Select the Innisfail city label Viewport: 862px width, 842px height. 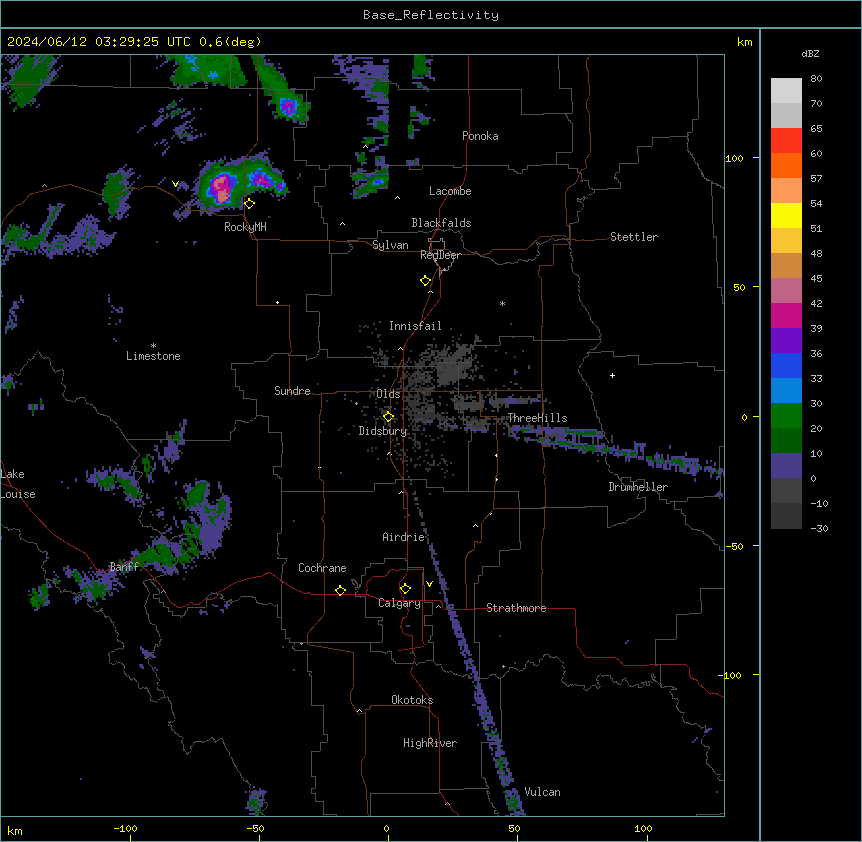[415, 326]
